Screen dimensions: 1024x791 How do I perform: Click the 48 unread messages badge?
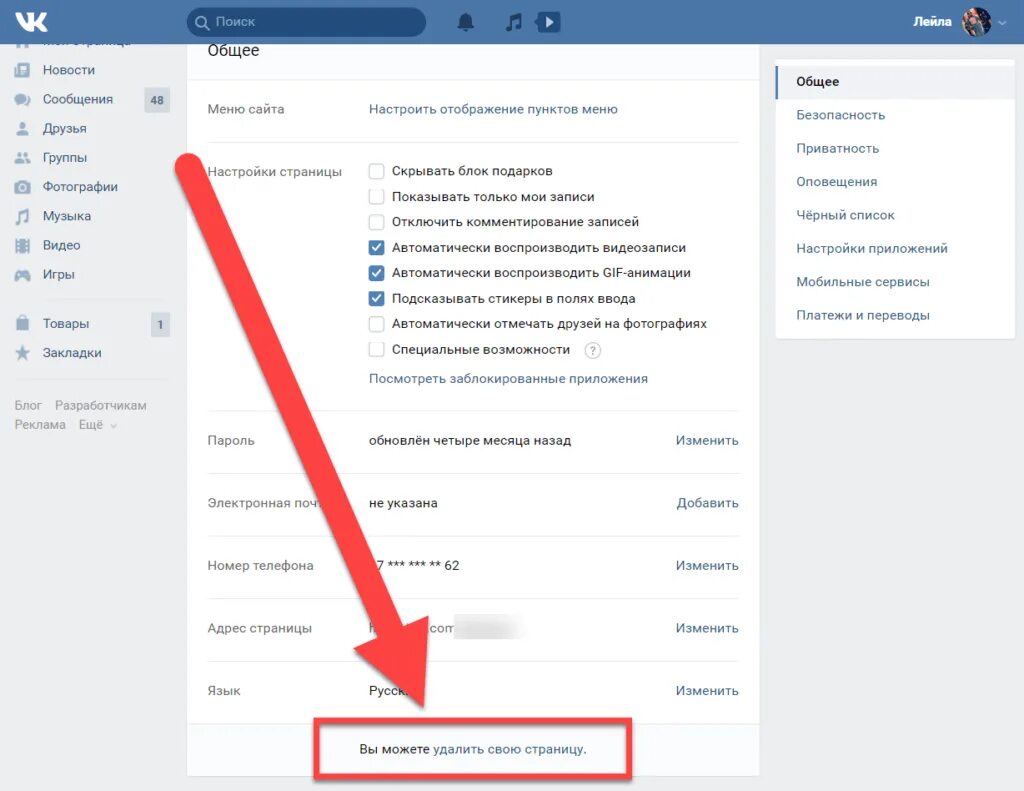pos(157,100)
